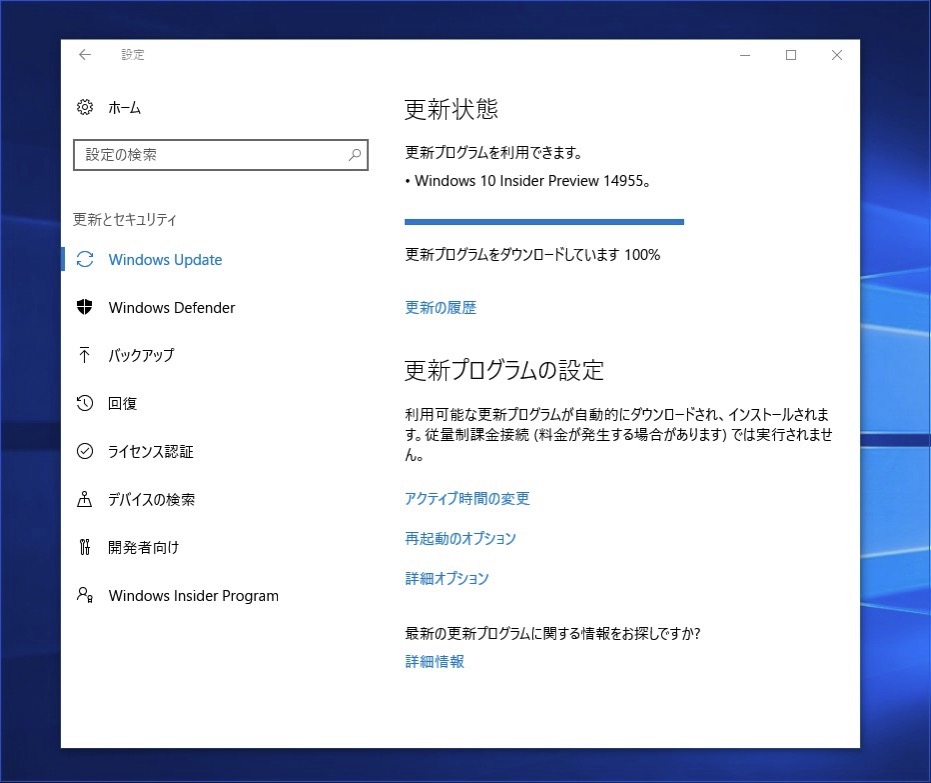Viewport: 931px width, 783px height.
Task: Click the recovery clock icon
Action: coord(85,403)
